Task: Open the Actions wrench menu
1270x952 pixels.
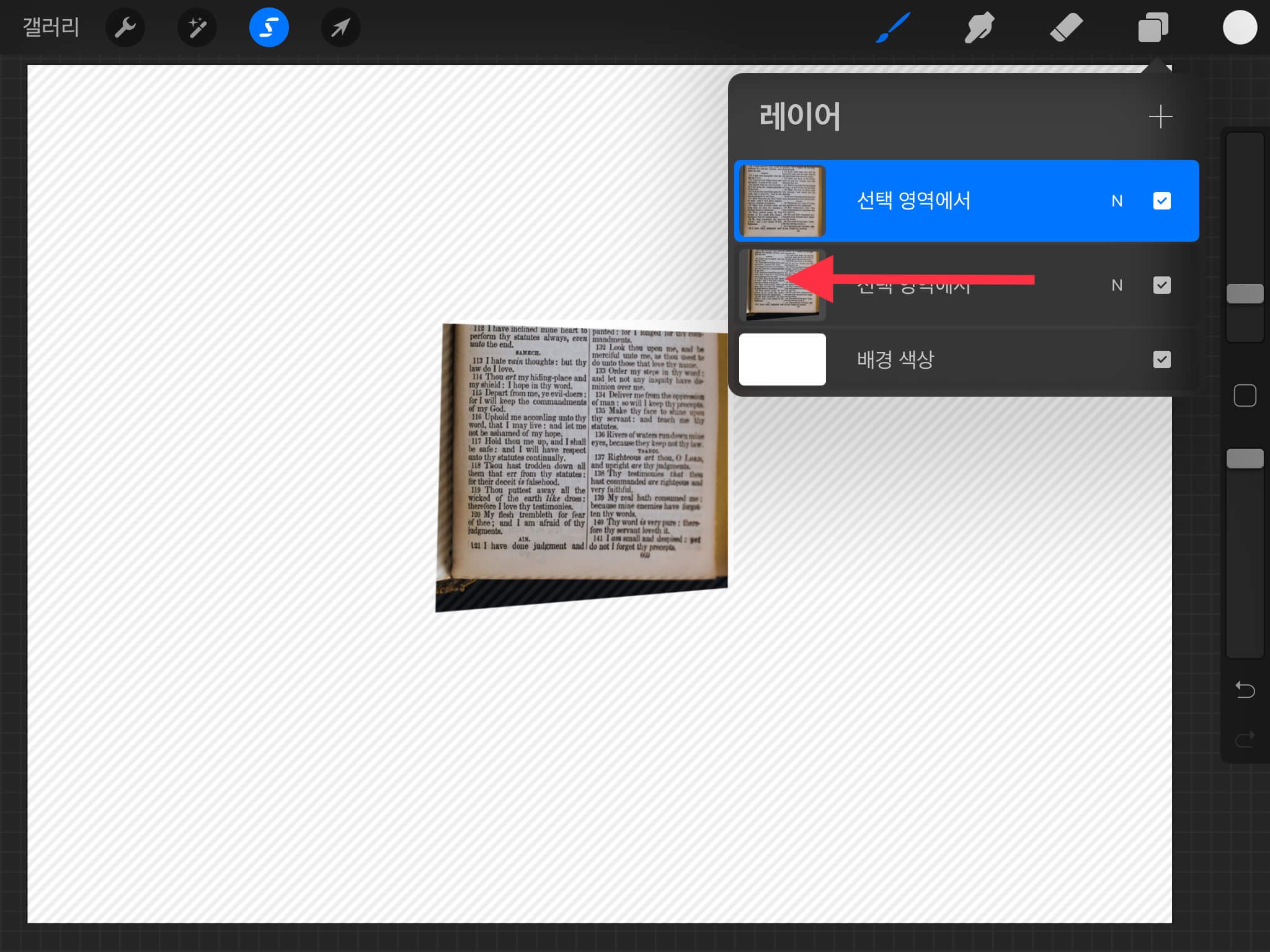Action: 125,27
